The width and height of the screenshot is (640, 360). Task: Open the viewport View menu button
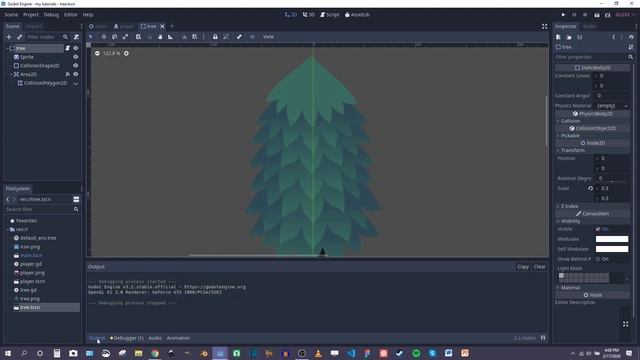click(268, 37)
